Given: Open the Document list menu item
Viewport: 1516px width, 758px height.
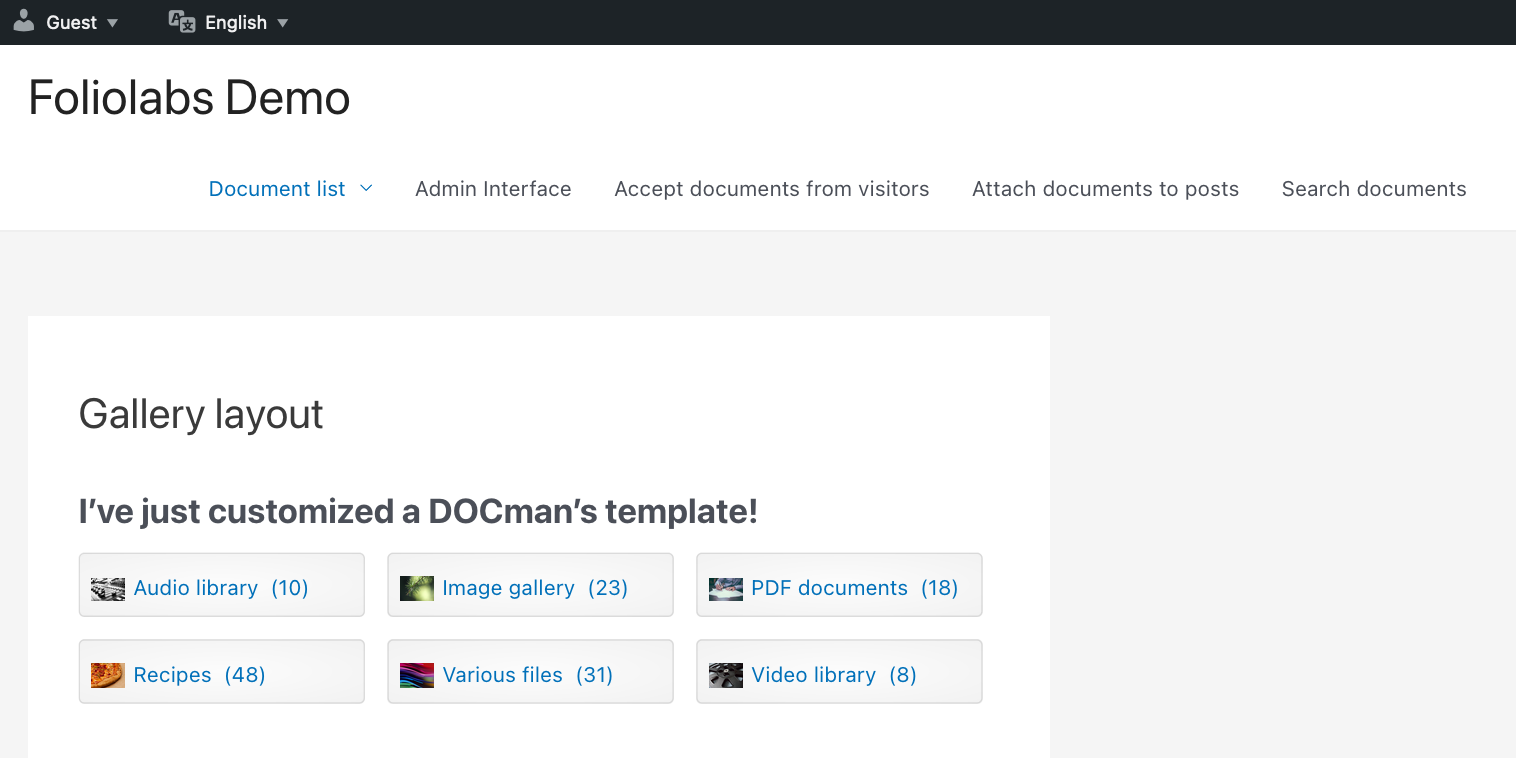Looking at the screenshot, I should [277, 189].
